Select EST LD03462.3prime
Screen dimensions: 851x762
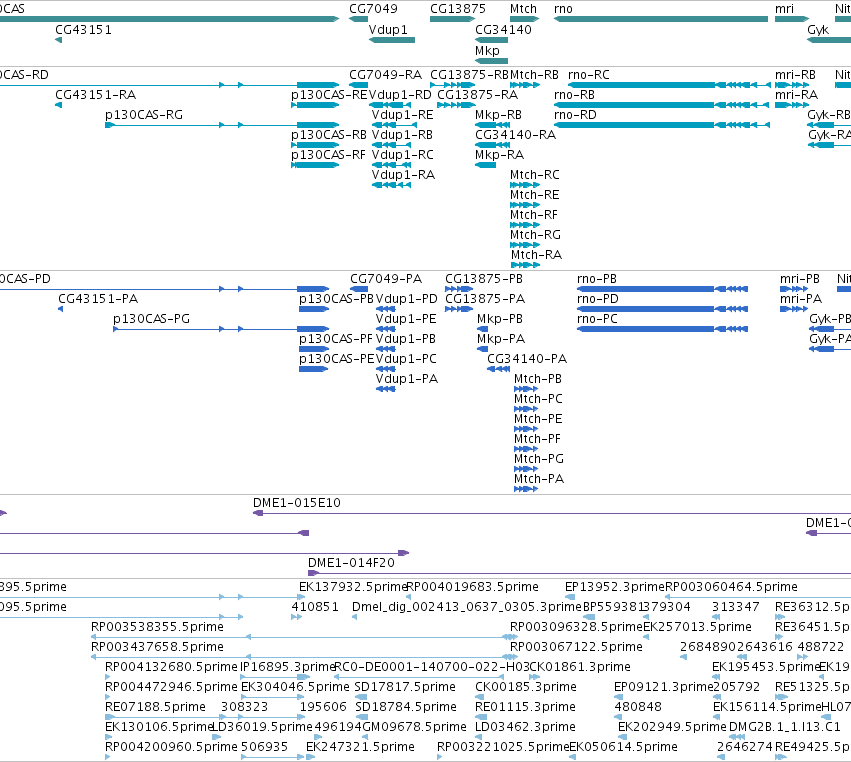(479, 737)
